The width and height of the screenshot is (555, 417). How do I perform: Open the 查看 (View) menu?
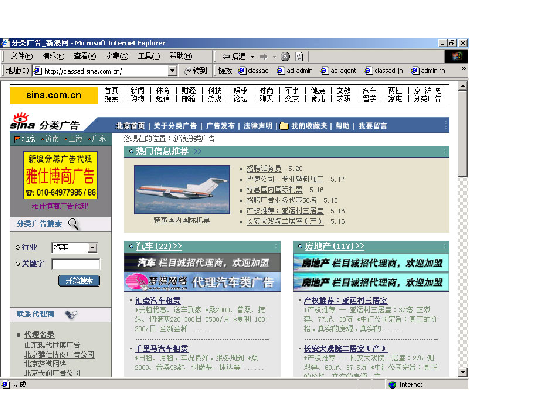click(85, 56)
